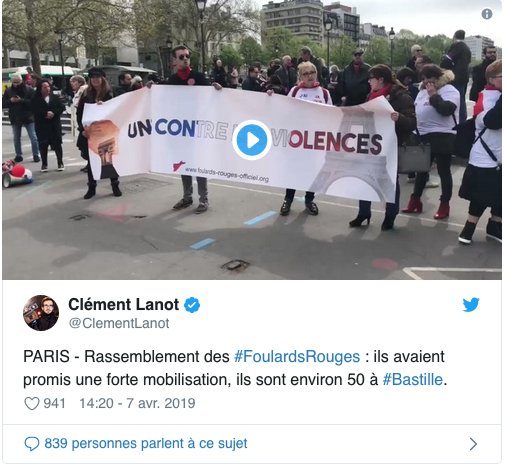Open Clément Lanot's profile avatar

click(x=41, y=313)
